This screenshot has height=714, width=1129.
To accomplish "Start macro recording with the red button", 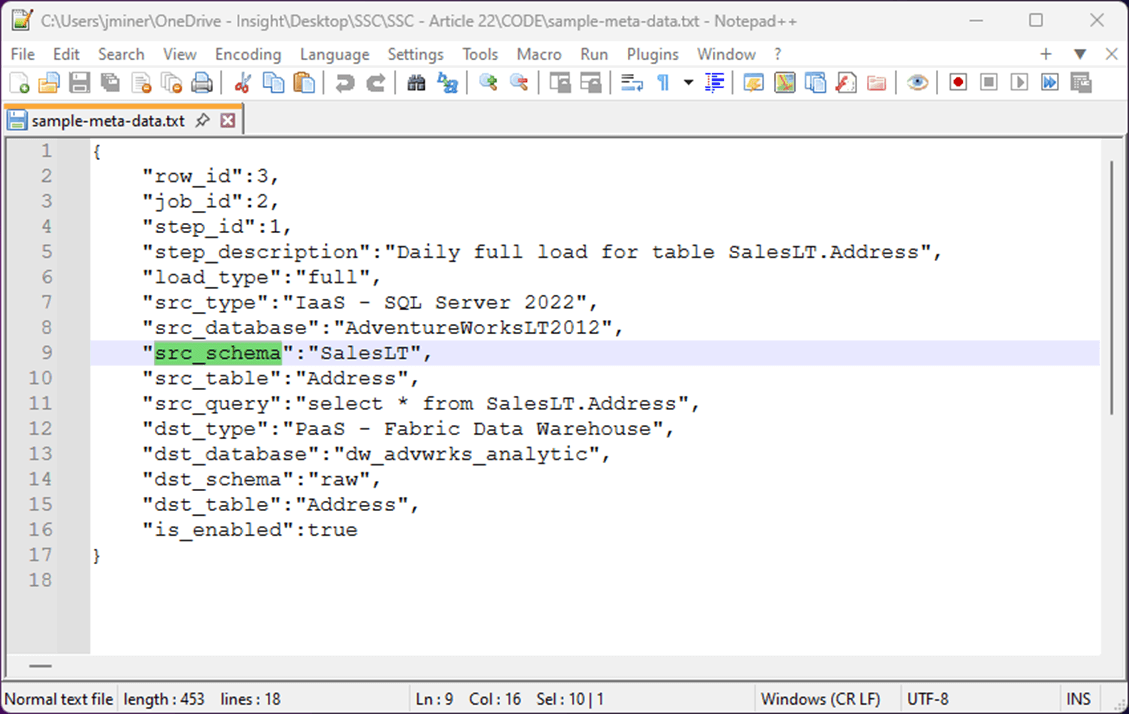I will point(958,83).
